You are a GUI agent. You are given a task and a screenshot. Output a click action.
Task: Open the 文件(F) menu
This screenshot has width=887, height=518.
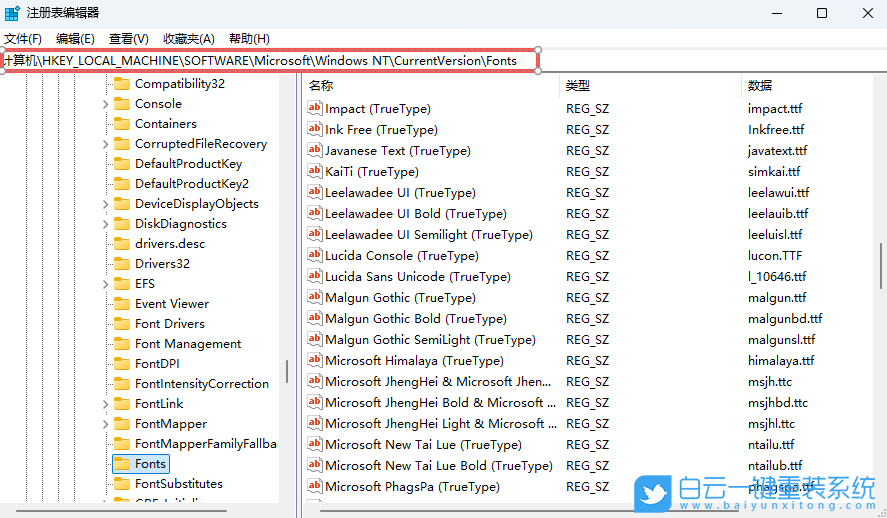(23, 38)
